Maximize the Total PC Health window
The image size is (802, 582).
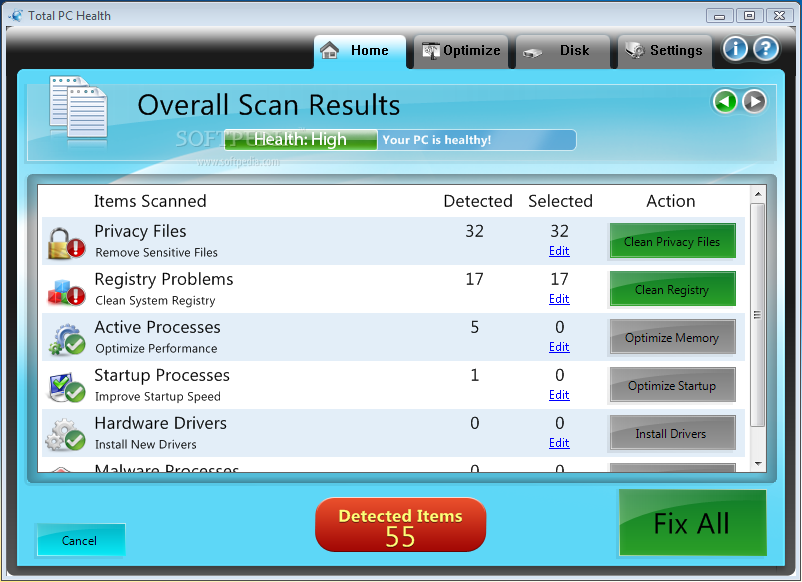749,16
